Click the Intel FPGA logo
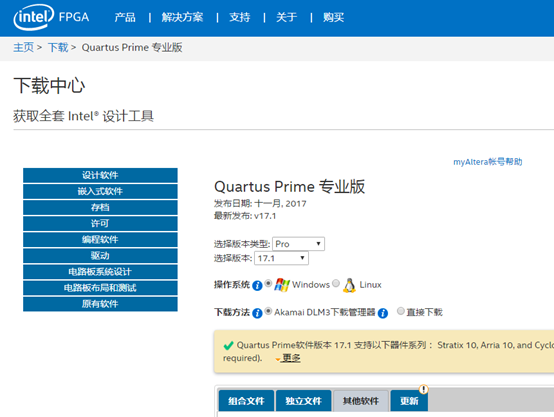Viewport: 554px width, 417px height. [51, 17]
